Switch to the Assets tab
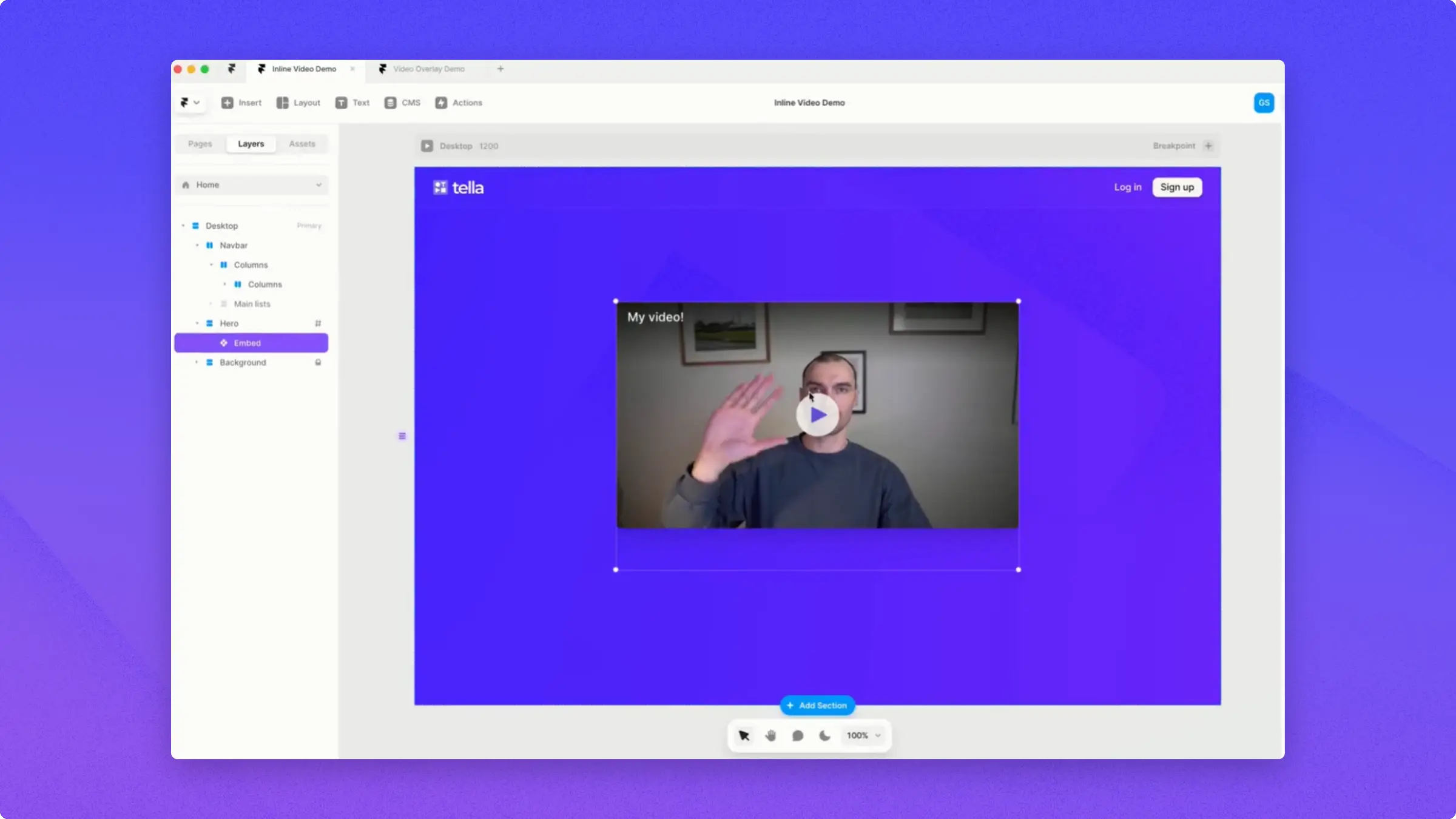The height and width of the screenshot is (819, 1456). coord(302,144)
